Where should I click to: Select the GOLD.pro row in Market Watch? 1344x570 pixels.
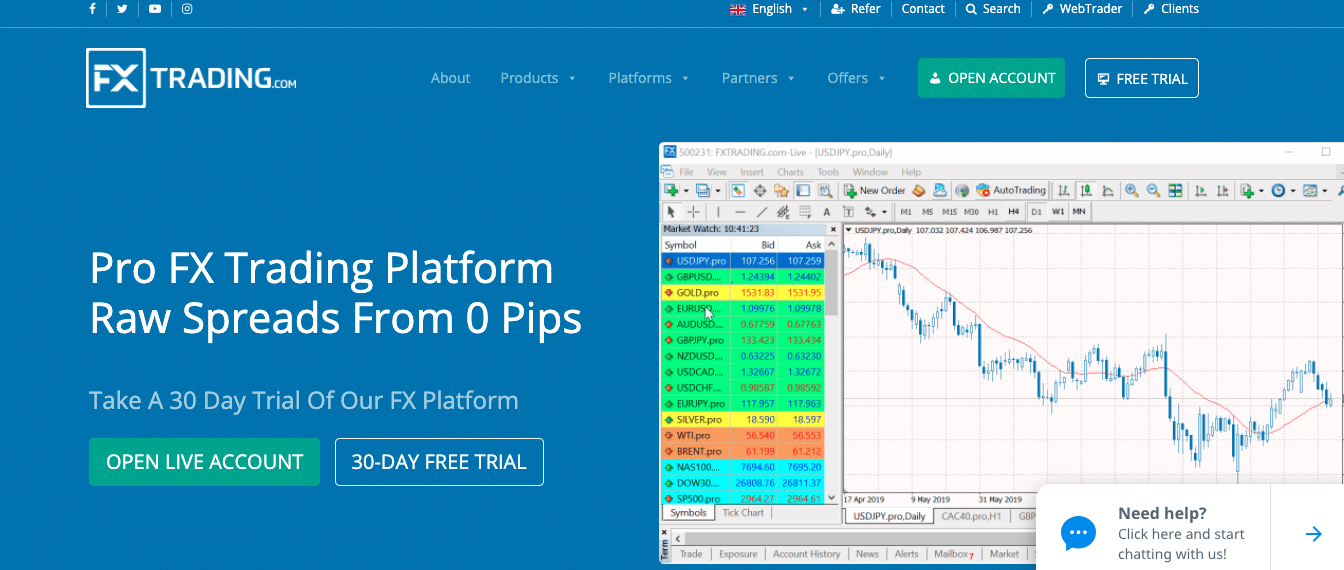743,292
